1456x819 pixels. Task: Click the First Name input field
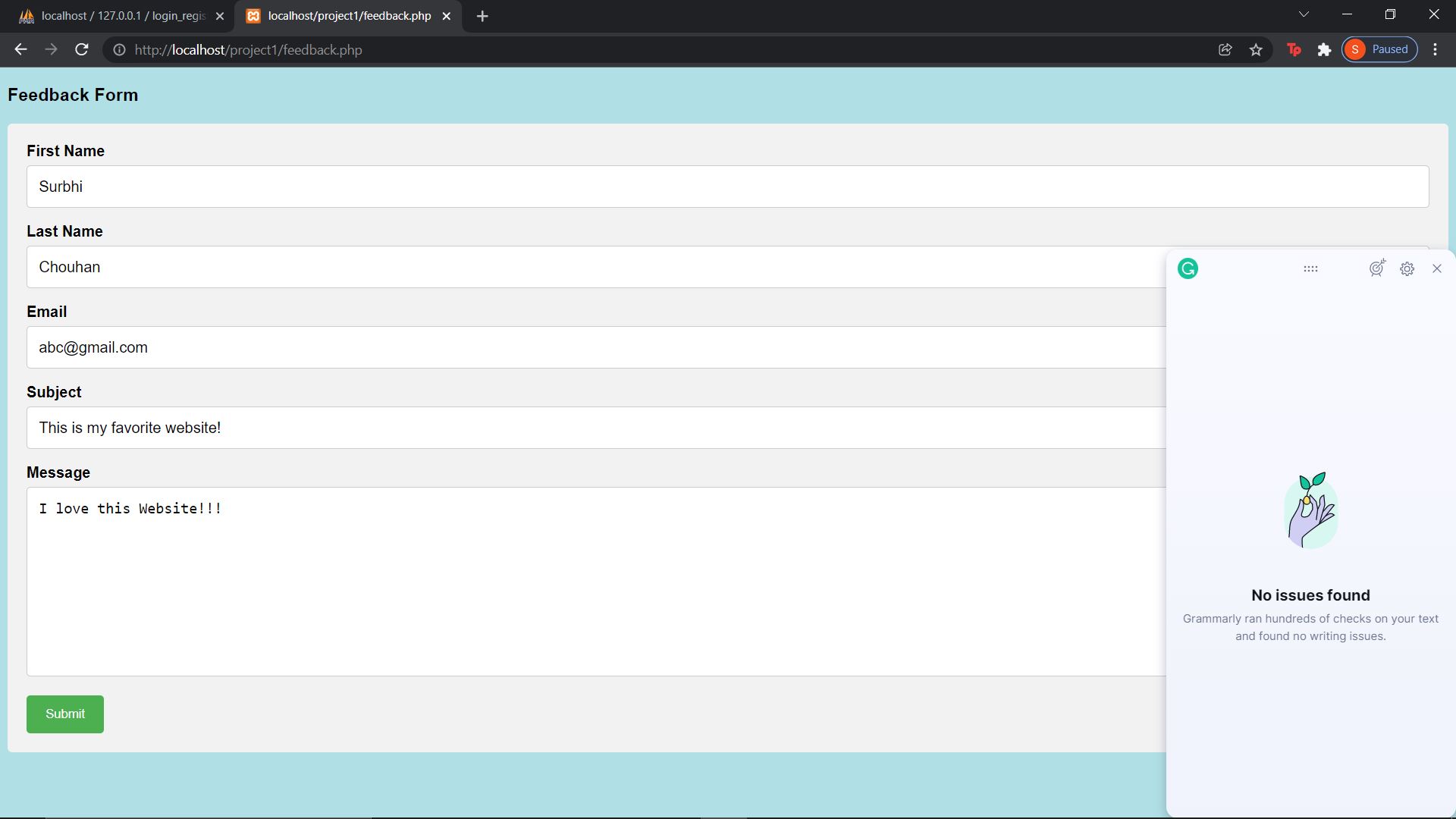click(727, 187)
